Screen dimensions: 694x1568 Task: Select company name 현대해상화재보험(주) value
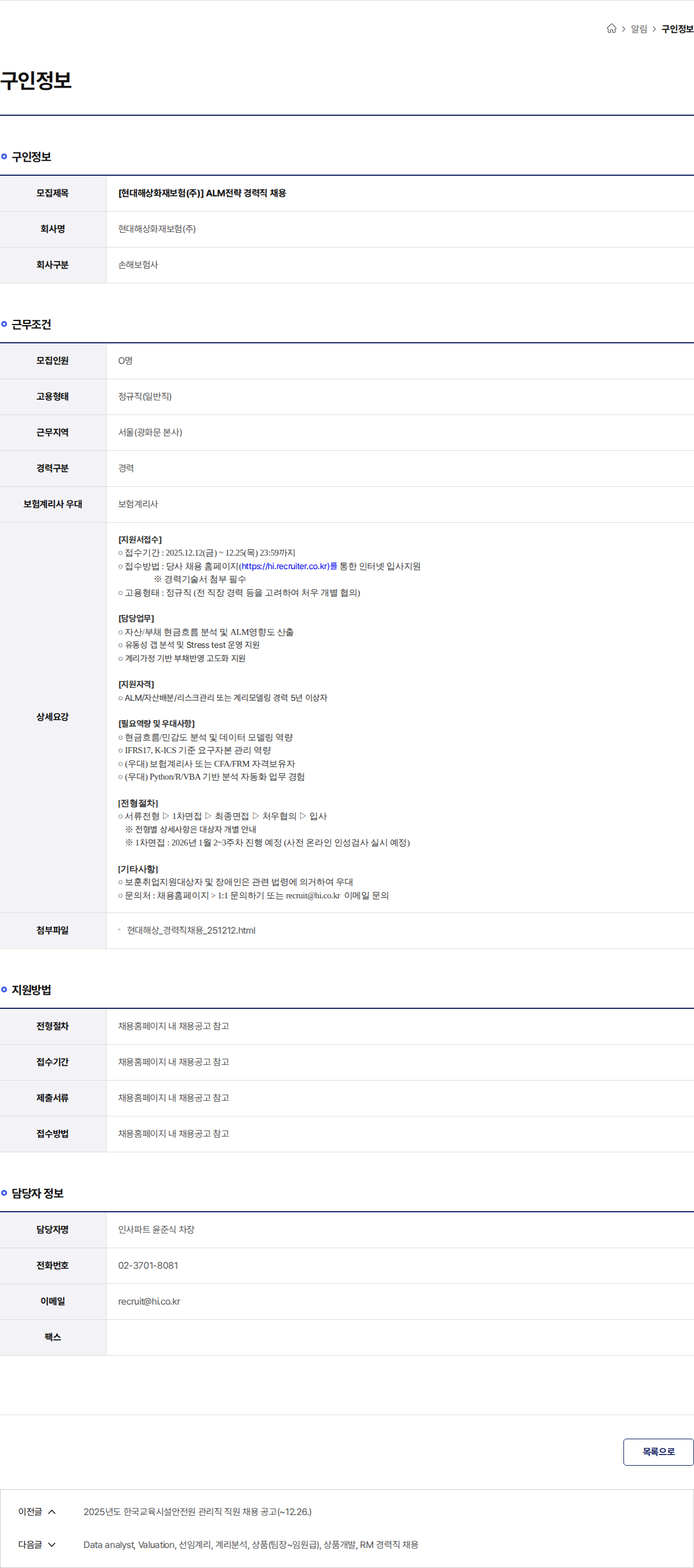click(x=156, y=229)
